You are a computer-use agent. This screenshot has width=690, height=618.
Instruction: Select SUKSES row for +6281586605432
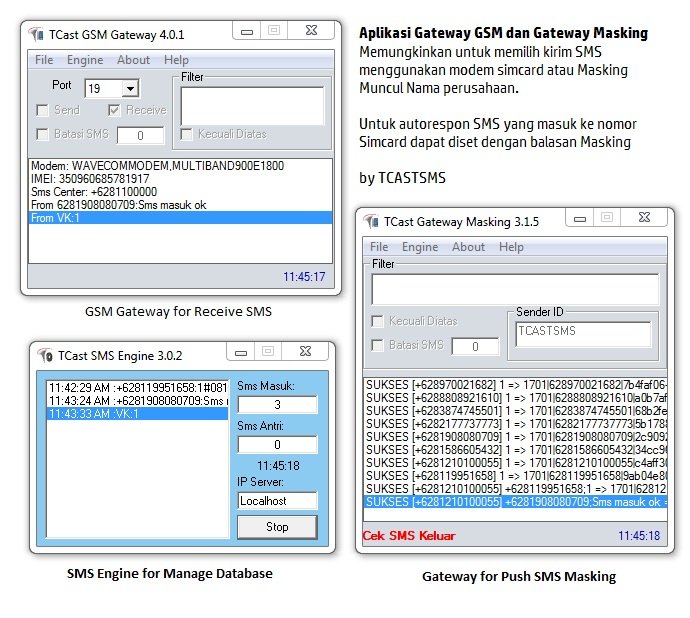coord(515,450)
